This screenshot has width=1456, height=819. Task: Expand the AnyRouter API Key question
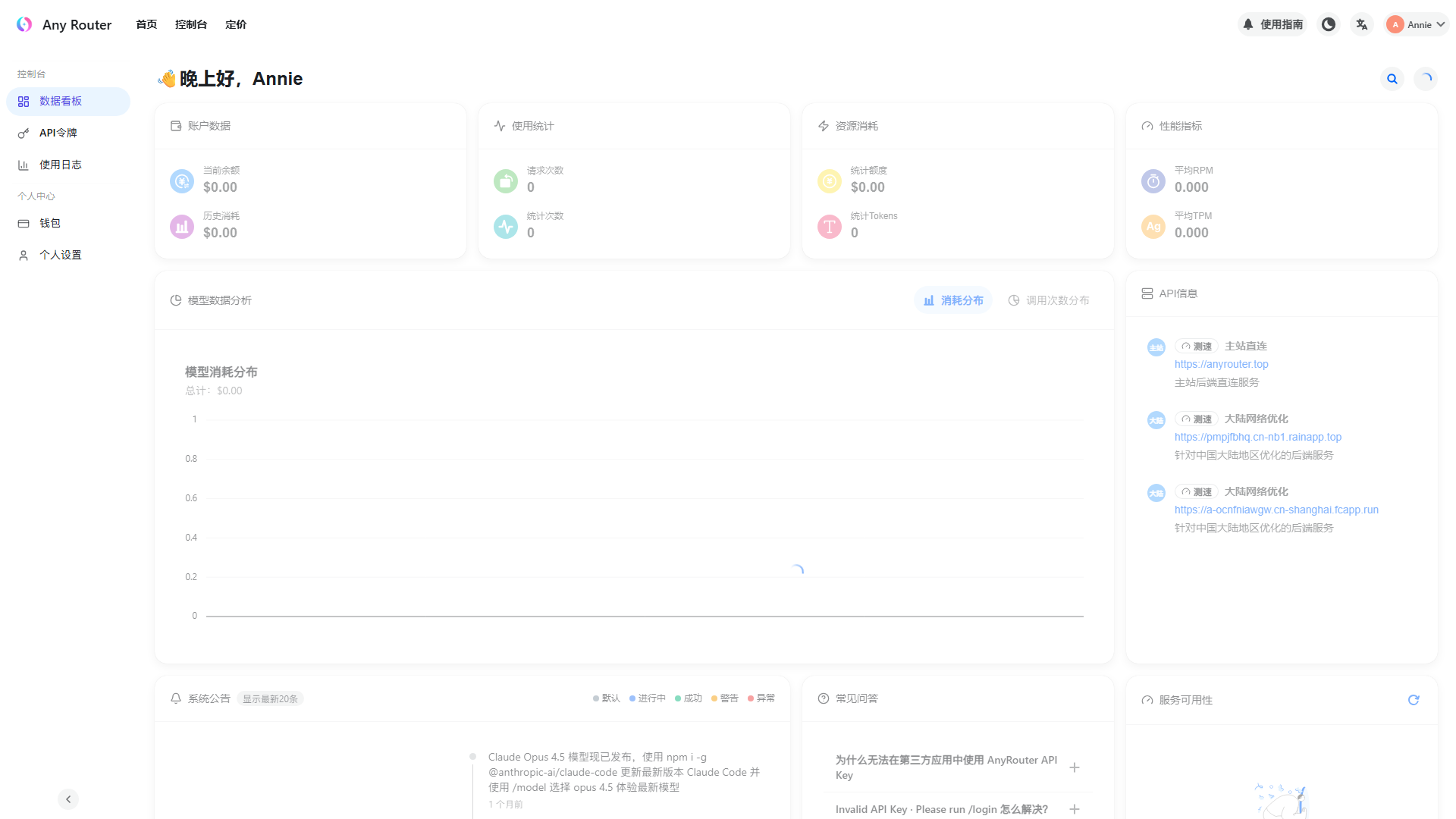click(x=1074, y=767)
